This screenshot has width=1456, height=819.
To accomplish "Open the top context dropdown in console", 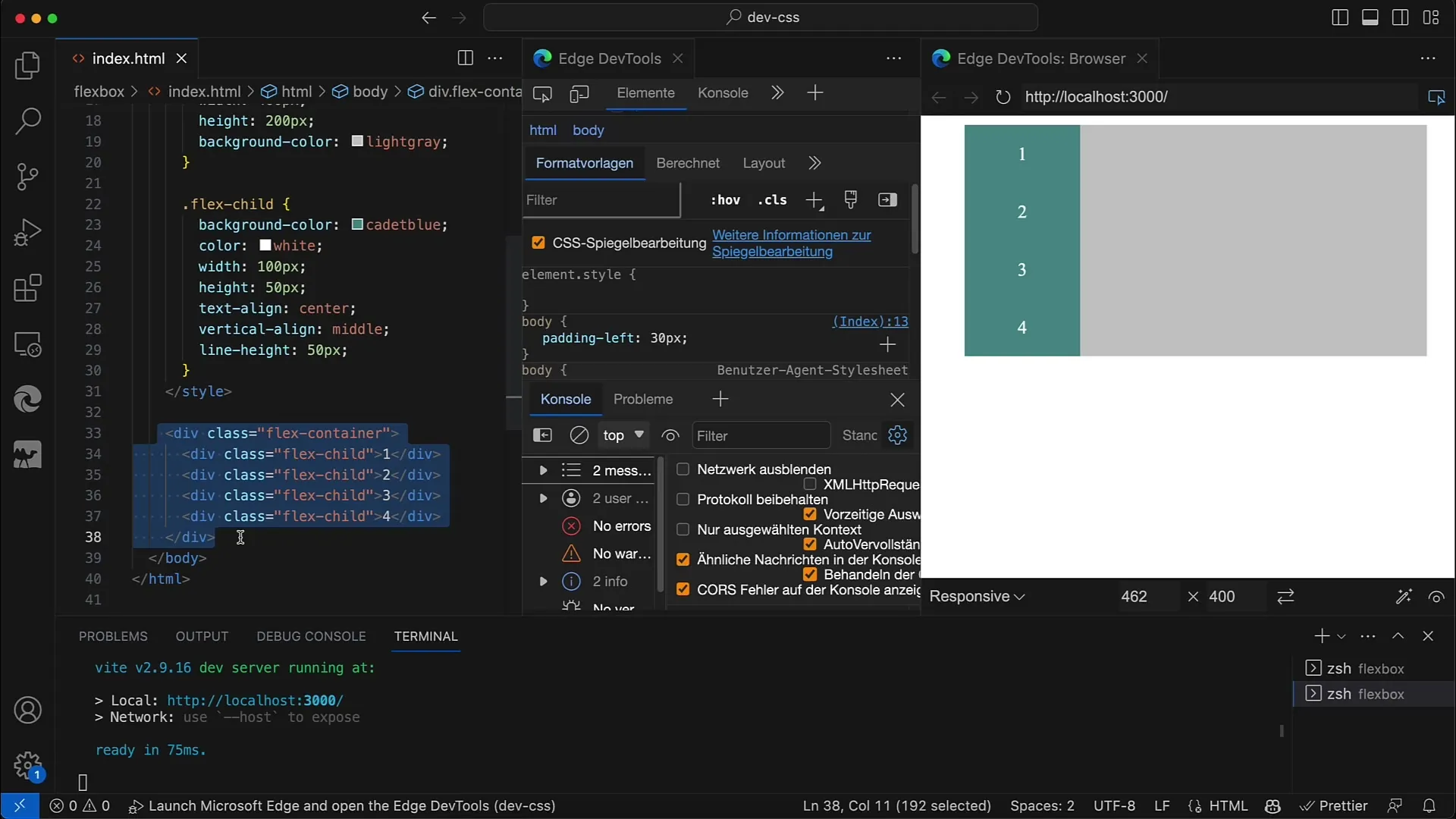I will 623,435.
